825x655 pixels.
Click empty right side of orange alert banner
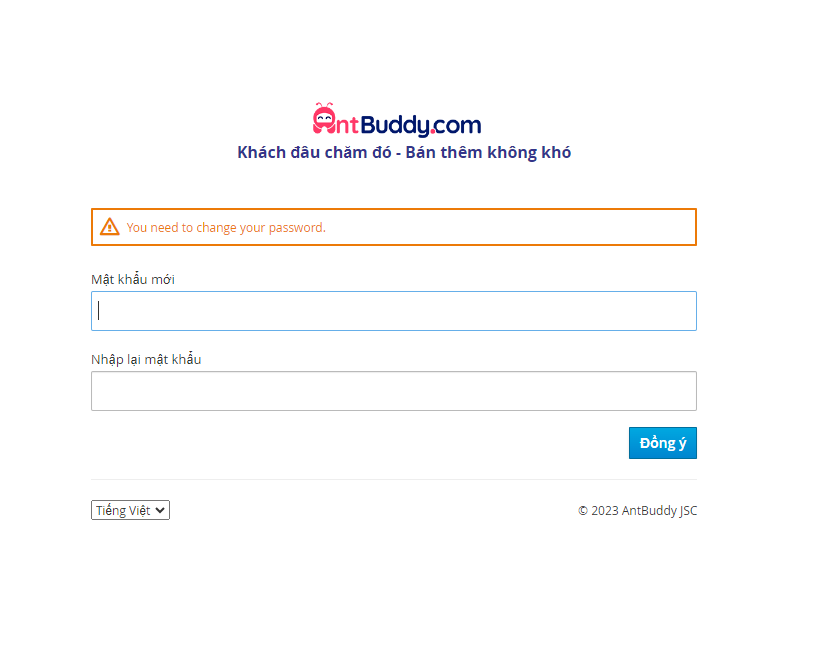click(x=510, y=227)
